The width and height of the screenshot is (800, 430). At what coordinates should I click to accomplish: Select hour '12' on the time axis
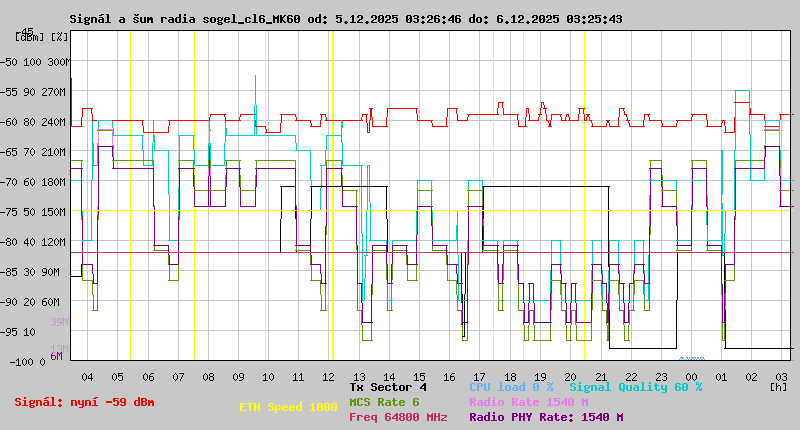click(x=329, y=377)
